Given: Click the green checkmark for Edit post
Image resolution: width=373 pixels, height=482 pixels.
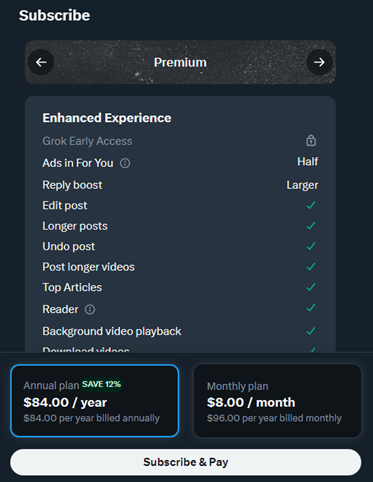Looking at the screenshot, I should point(311,205).
